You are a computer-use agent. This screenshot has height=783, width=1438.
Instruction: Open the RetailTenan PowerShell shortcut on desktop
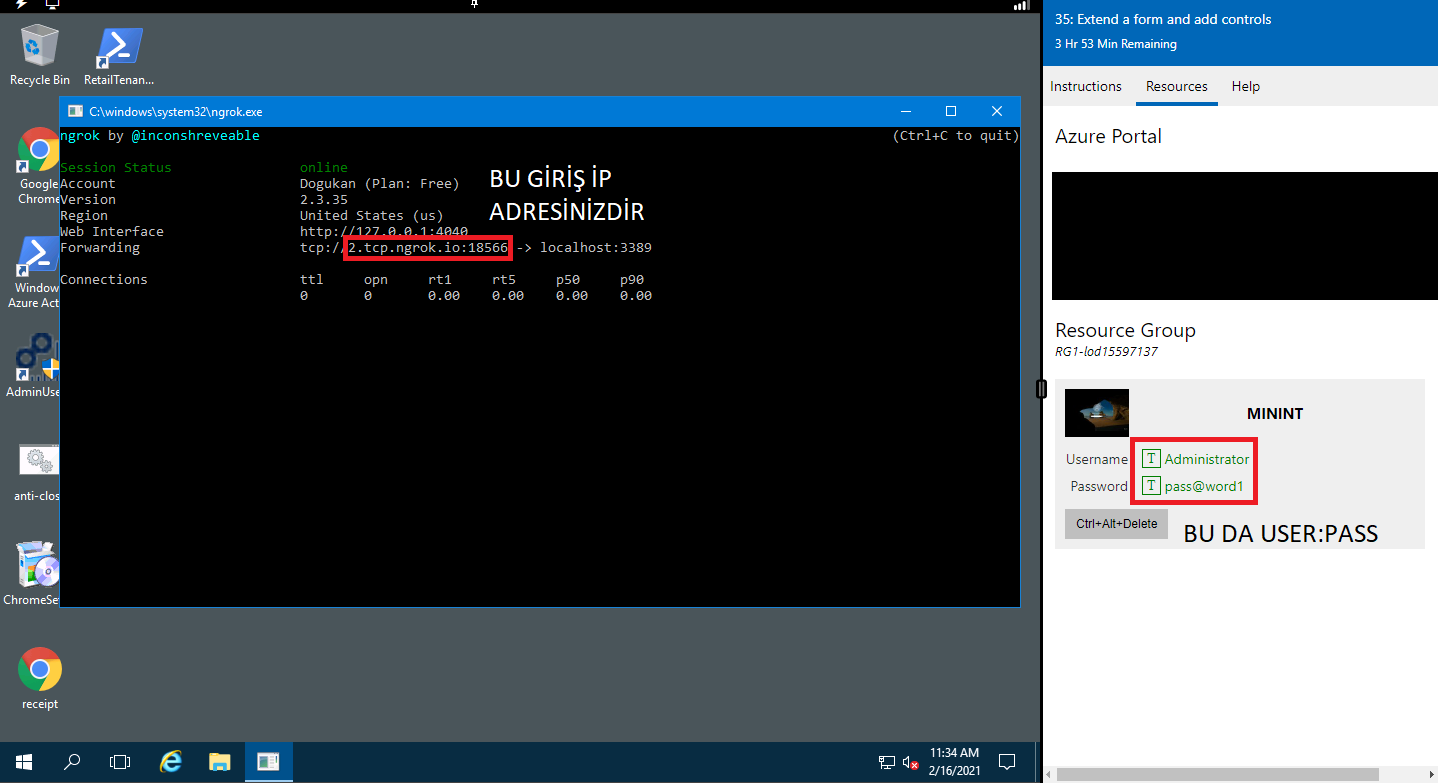point(119,55)
